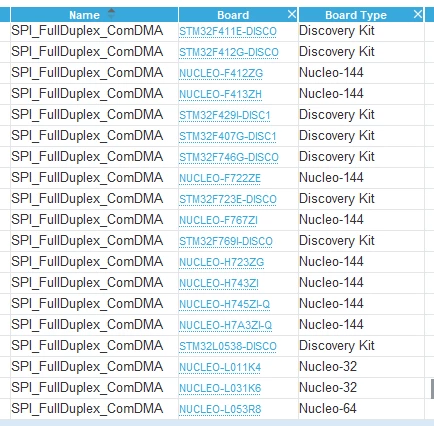Open the NUCLEO-F413ZH board link
Screen dimensions: 434x426
click(220, 94)
